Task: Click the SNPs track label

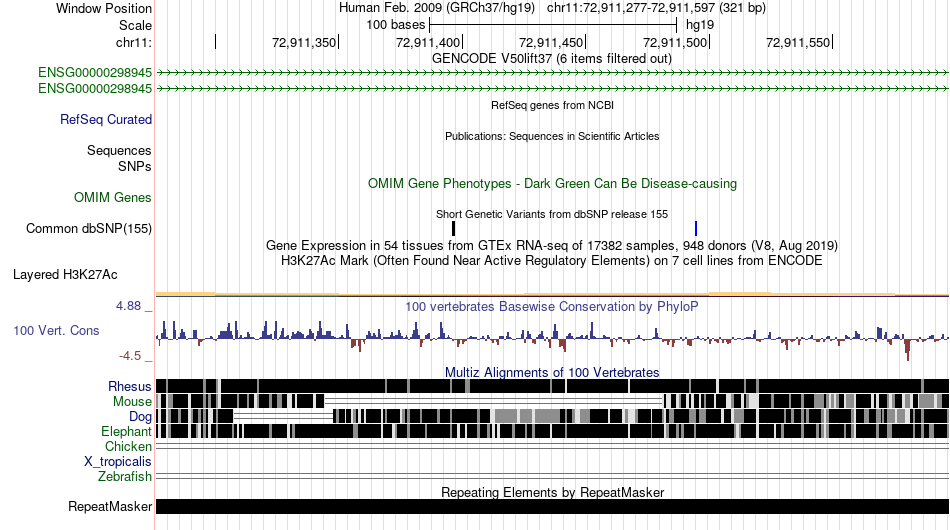Action: tap(135, 166)
